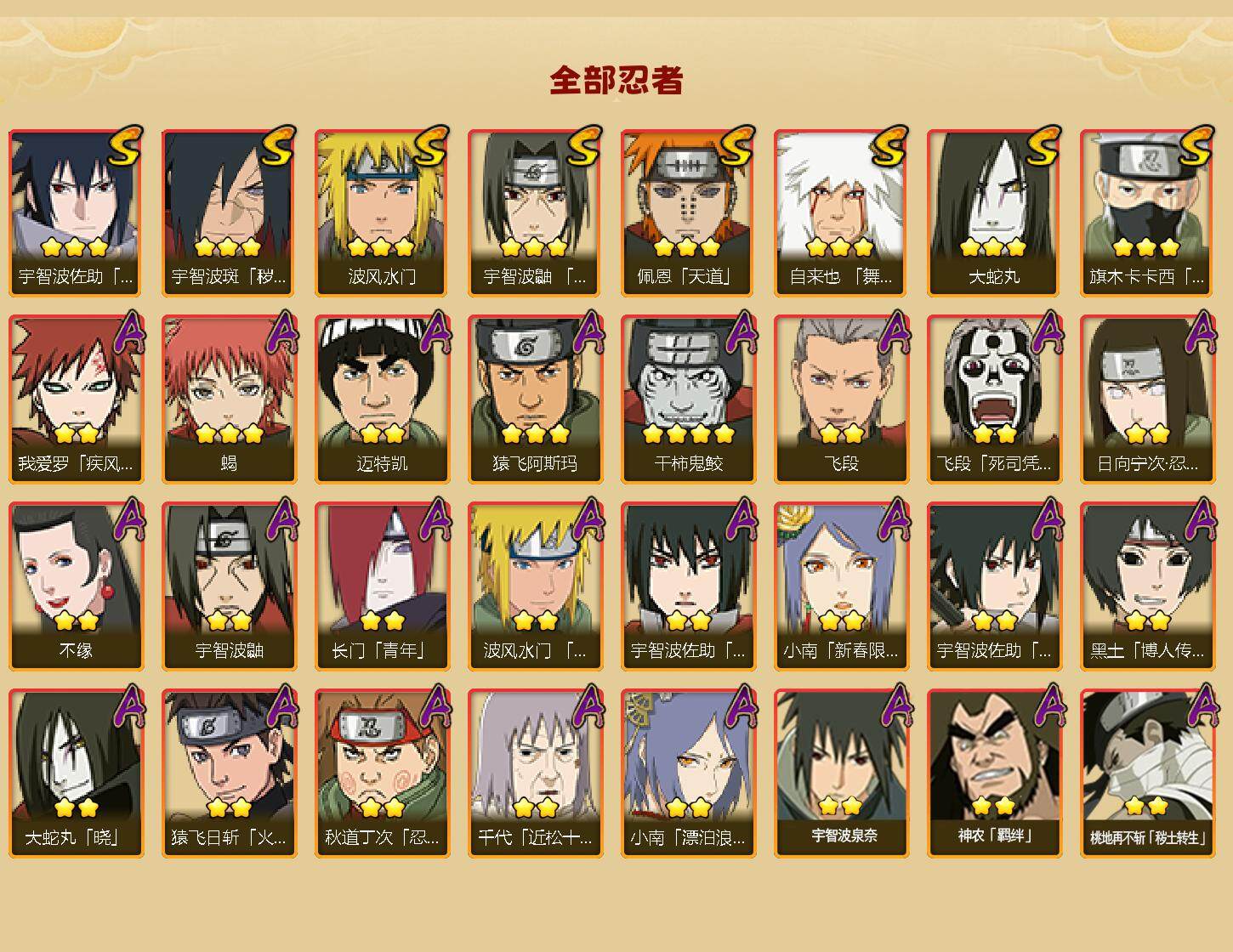
Task: Open the 猿飞阿斯玛 ninja card
Action: 535,399
